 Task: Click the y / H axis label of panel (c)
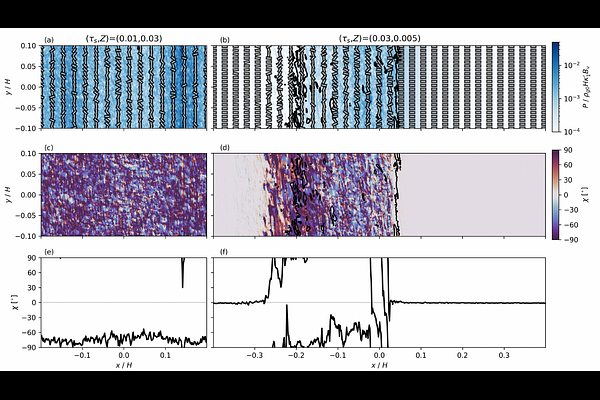pos(8,193)
